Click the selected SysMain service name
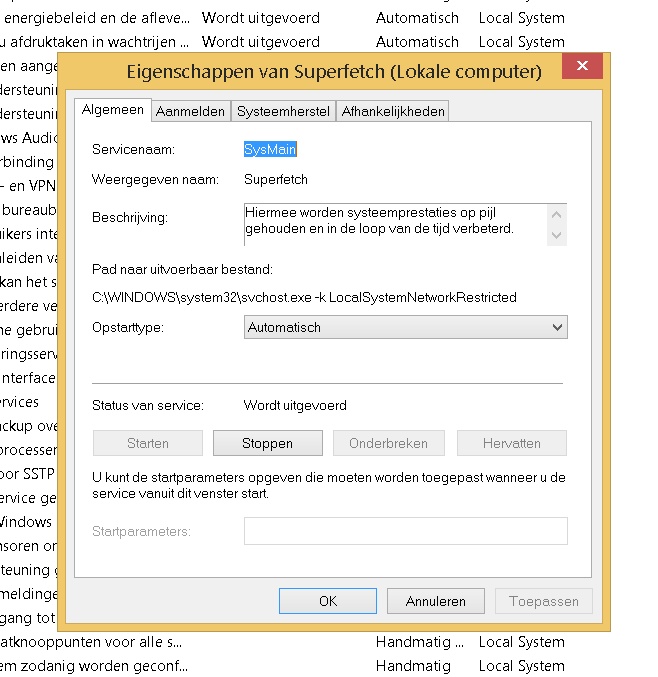The height and width of the screenshot is (677, 658). click(270, 149)
